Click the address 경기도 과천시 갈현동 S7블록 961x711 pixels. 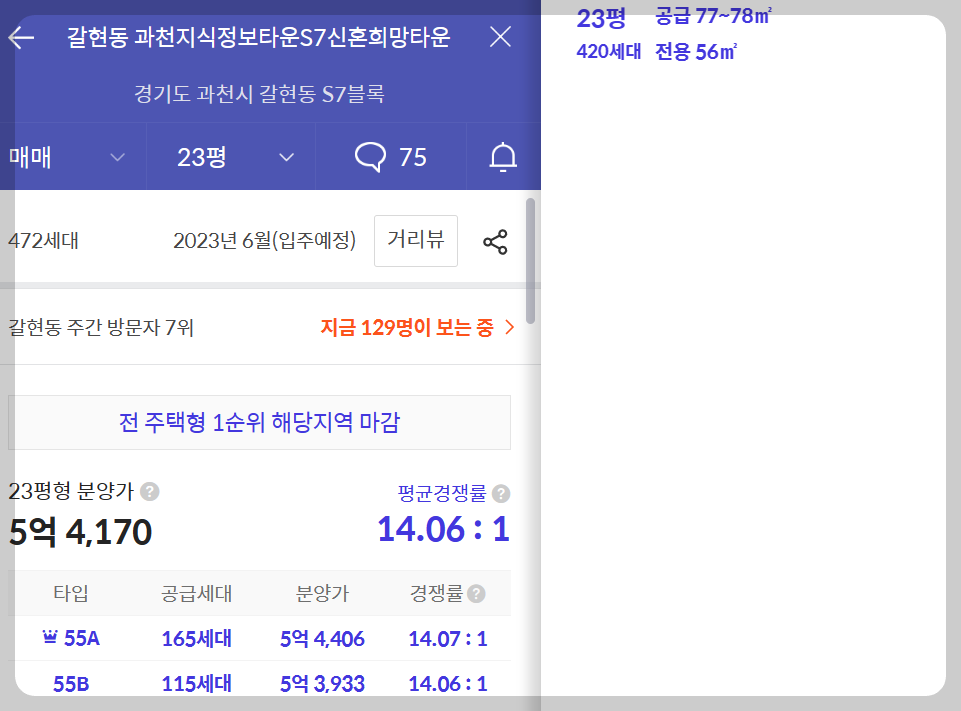tap(259, 94)
